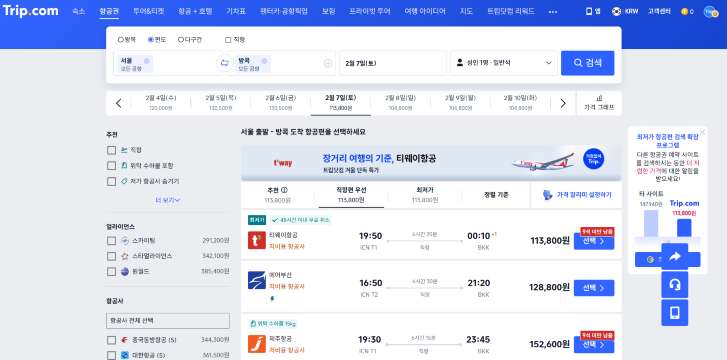Screen dimensions: 727x360
Task: Select the 직항편 우선 sort tab
Action: [351, 195]
